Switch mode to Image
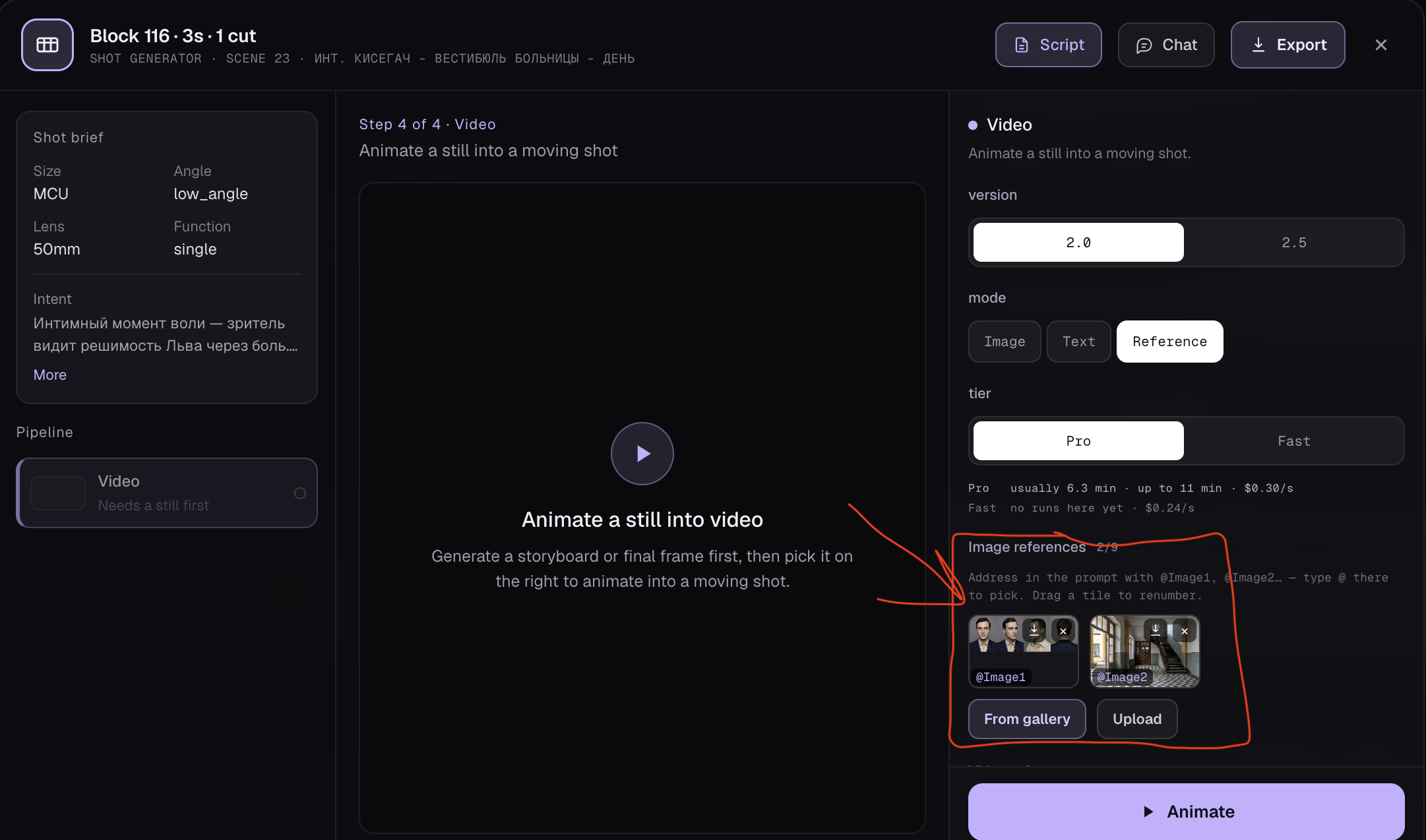This screenshot has width=1426, height=840. (1005, 342)
